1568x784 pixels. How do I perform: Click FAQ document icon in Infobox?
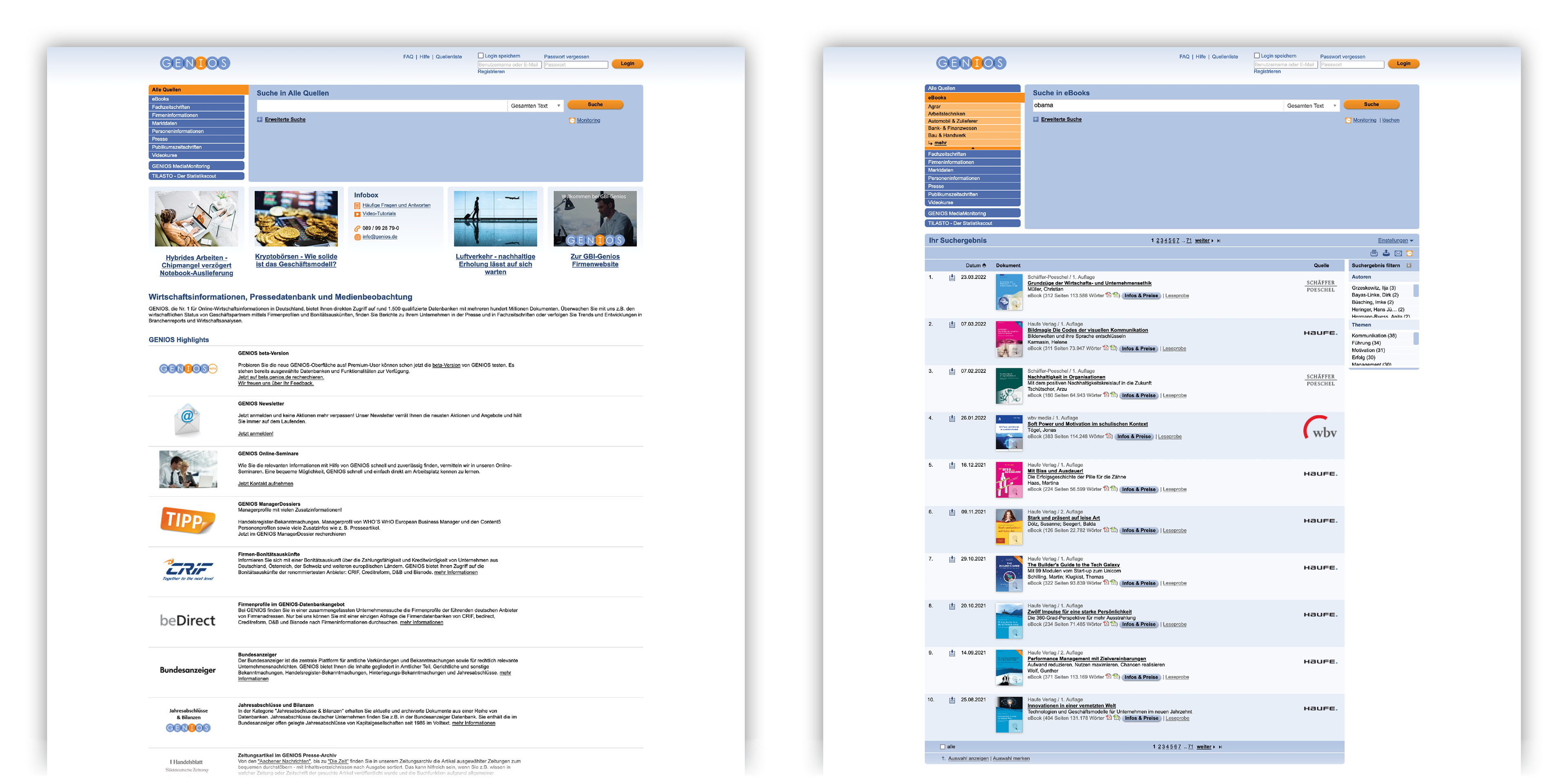click(357, 206)
